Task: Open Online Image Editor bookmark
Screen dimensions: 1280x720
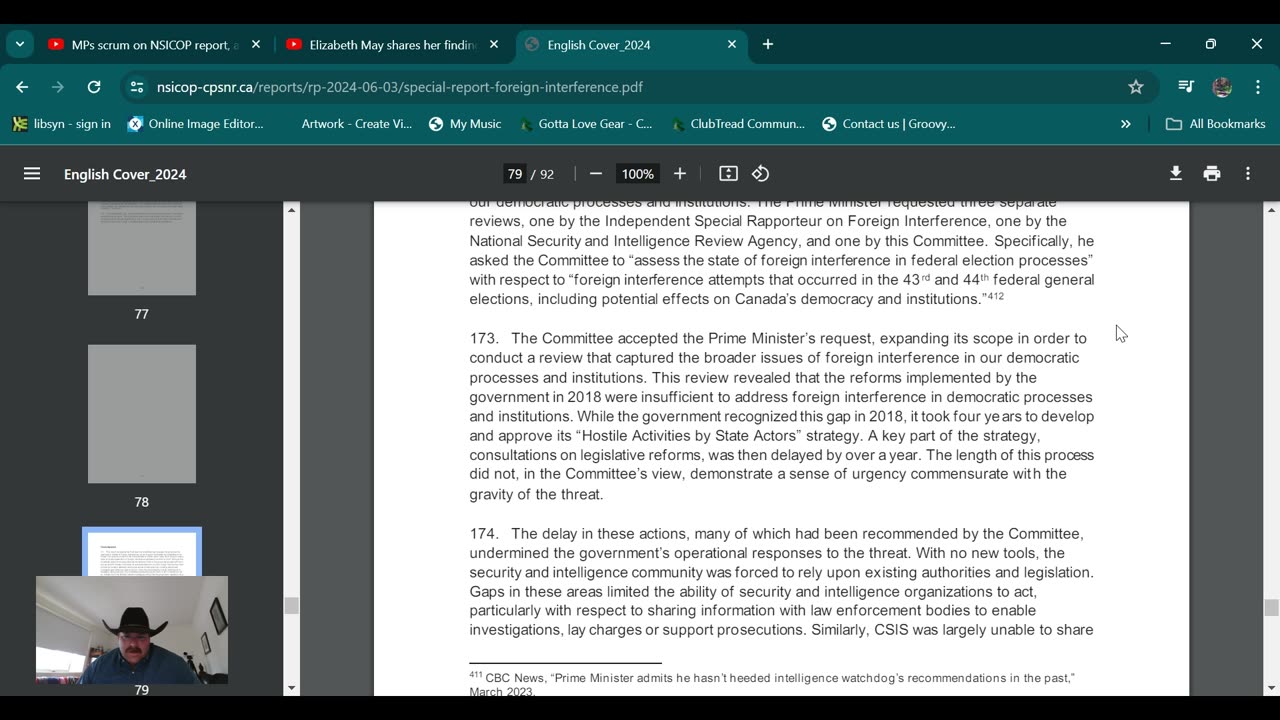Action: pyautogui.click(x=196, y=124)
